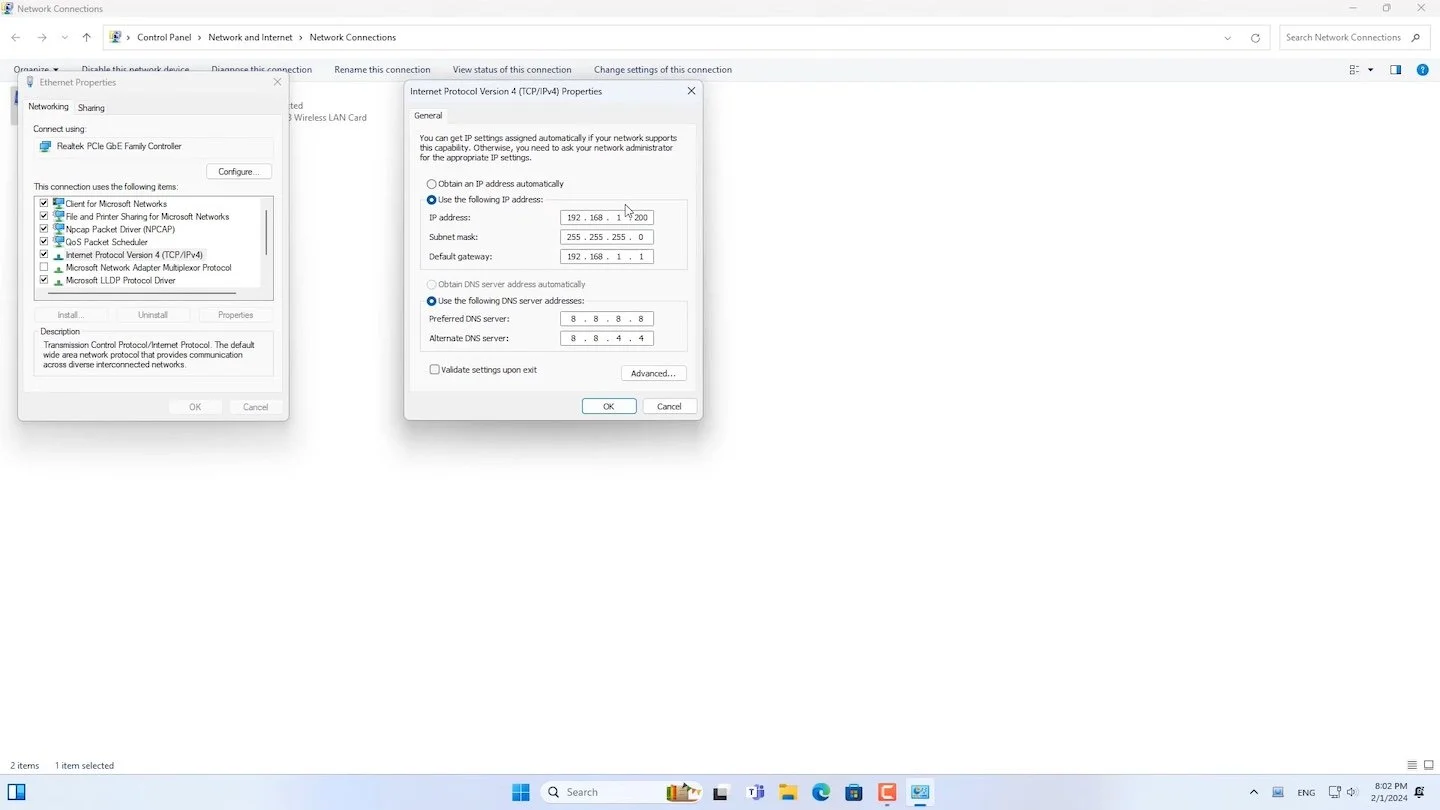Expand the address bar history dropdown
Image resolution: width=1440 pixels, height=810 pixels.
point(1228,38)
